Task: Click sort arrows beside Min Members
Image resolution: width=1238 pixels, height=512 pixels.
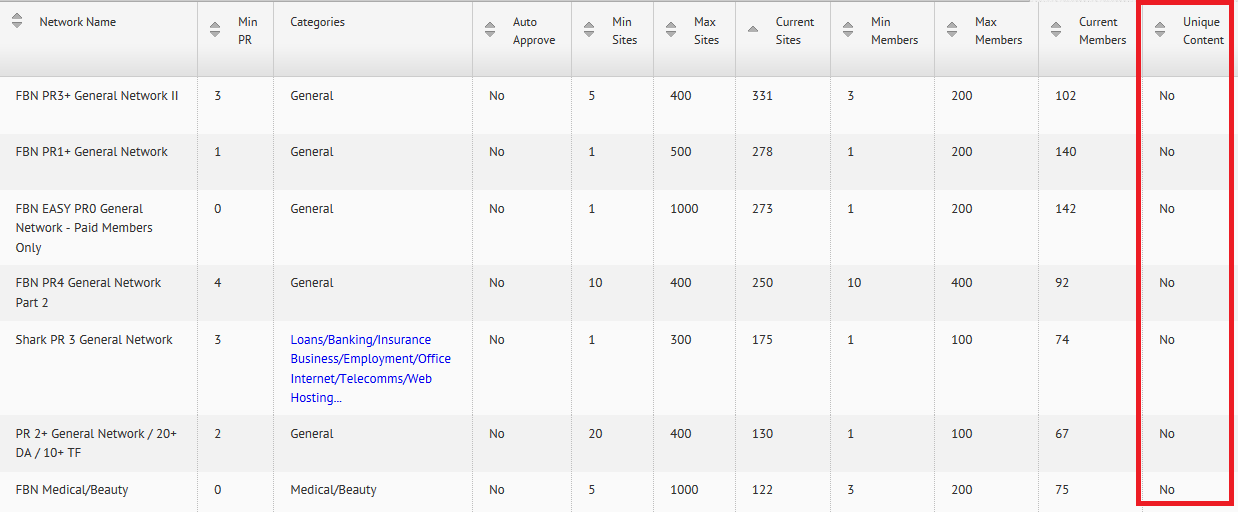Action: (x=847, y=30)
